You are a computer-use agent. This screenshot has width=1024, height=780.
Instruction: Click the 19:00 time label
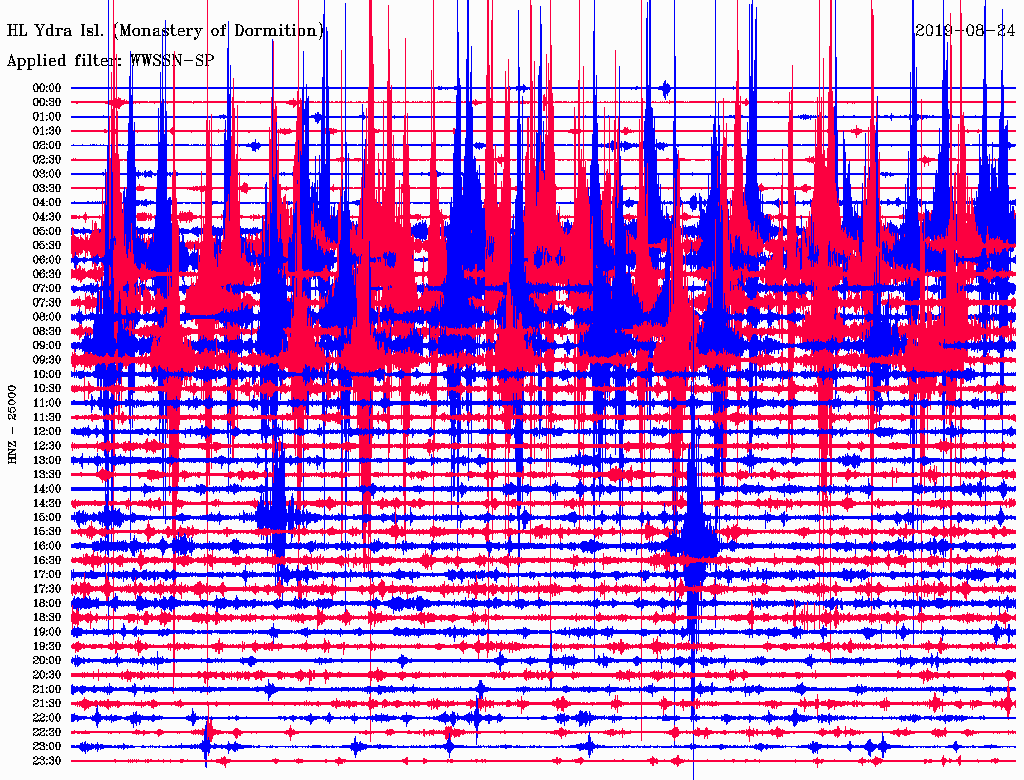(x=46, y=632)
